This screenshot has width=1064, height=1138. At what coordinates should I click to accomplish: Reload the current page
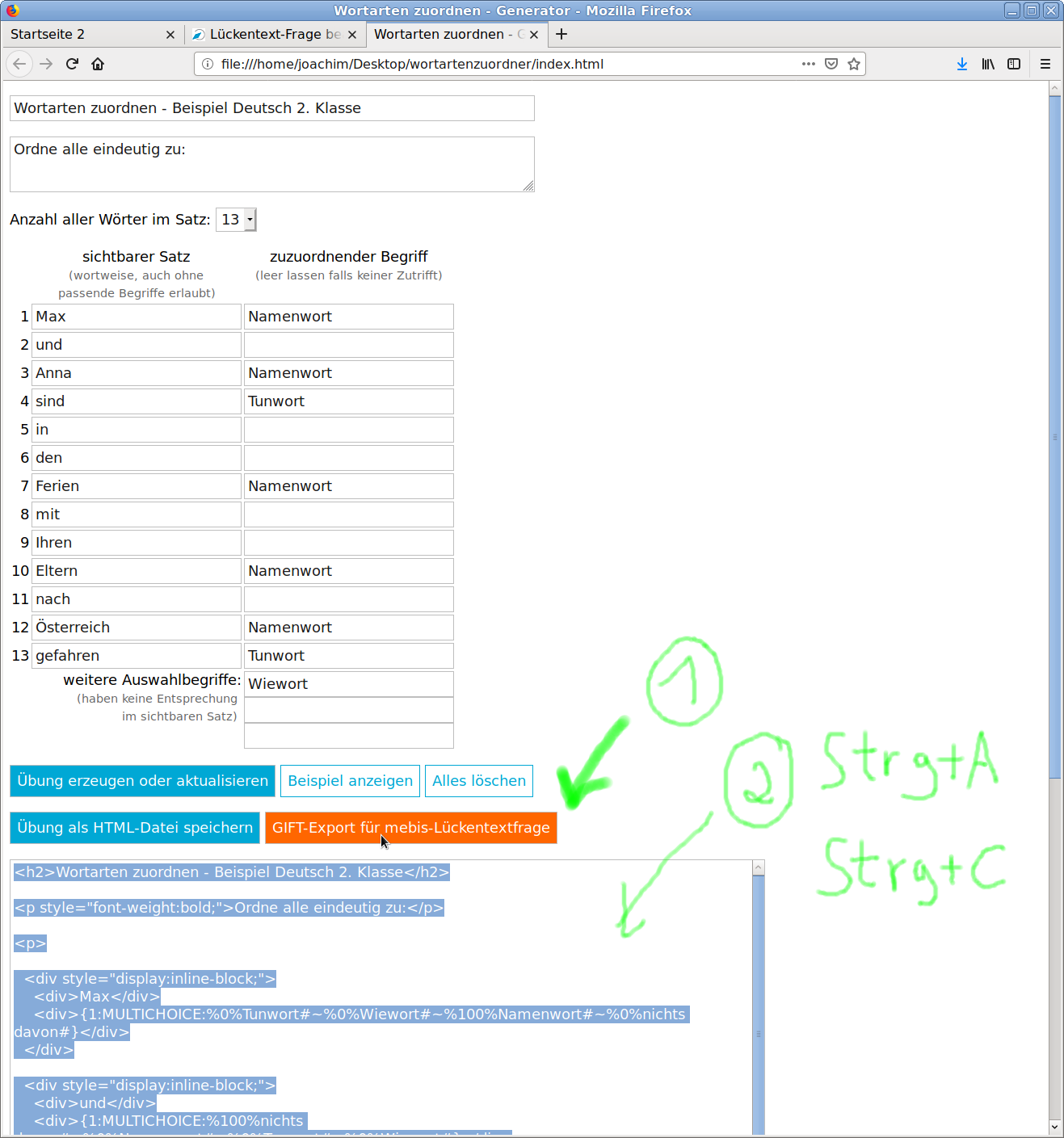tap(72, 64)
